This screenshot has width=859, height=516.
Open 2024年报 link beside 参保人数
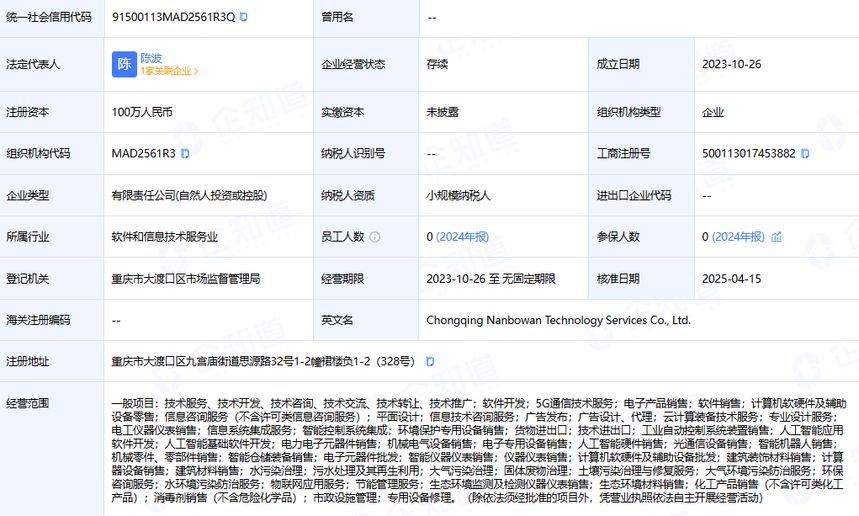pyautogui.click(x=738, y=237)
